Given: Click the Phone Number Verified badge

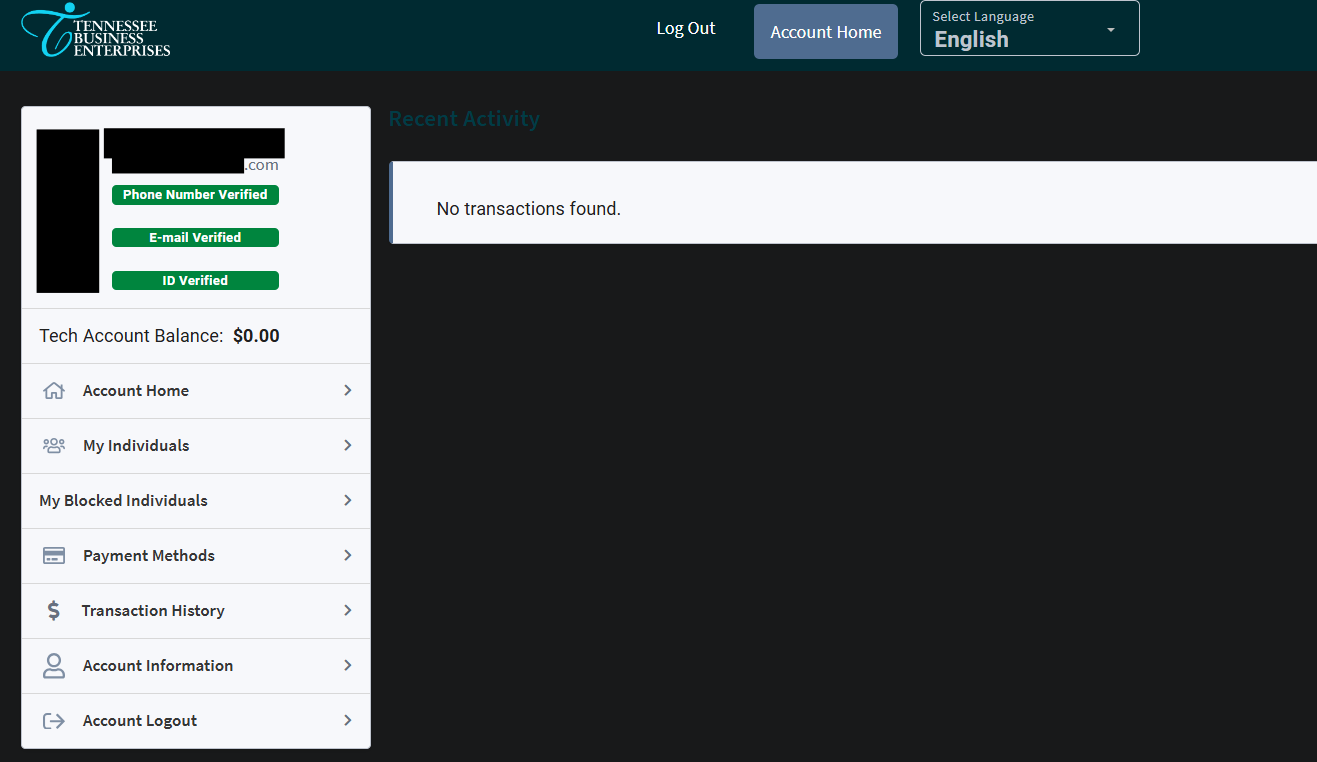Looking at the screenshot, I should [x=195, y=194].
